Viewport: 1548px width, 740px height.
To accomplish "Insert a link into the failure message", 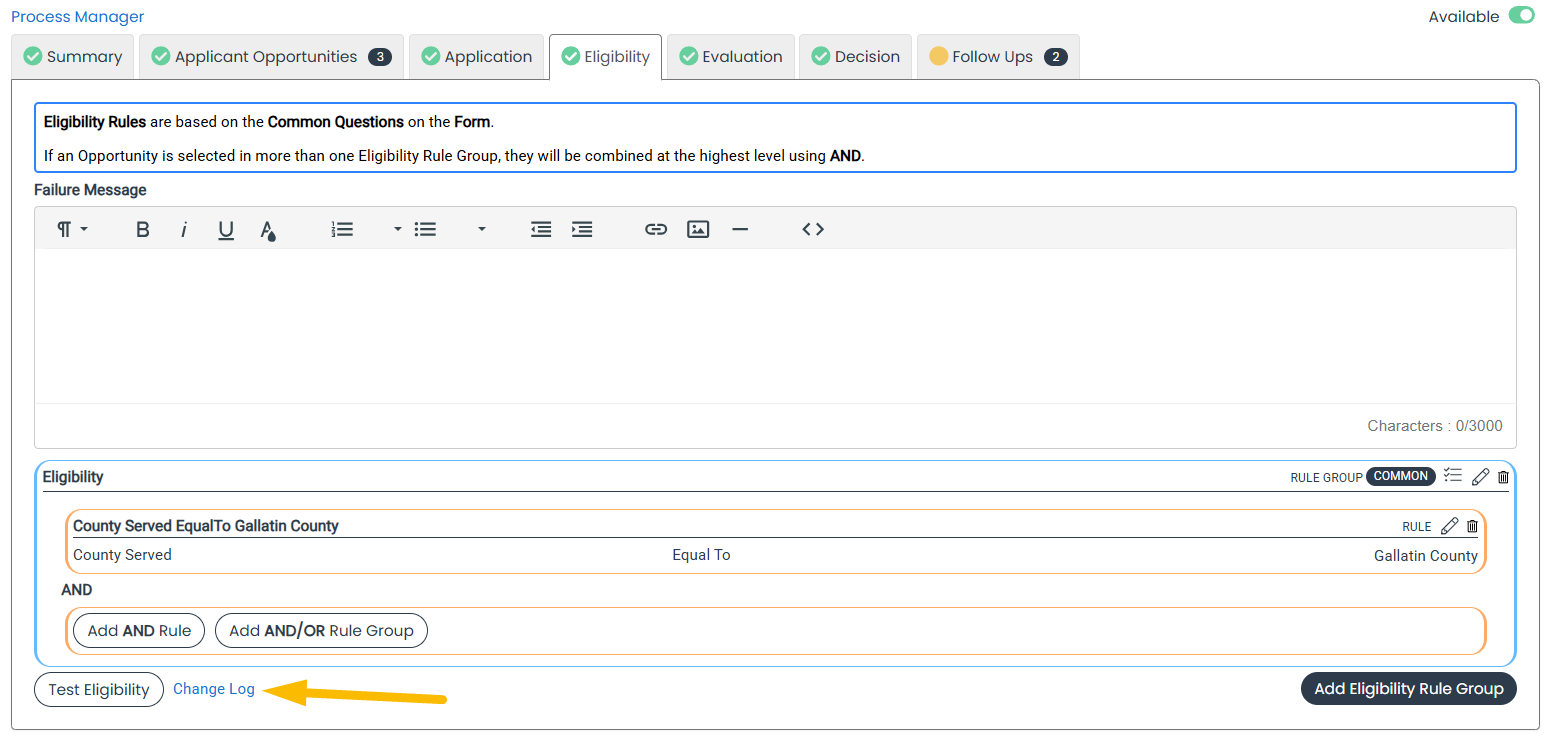I will click(656, 229).
